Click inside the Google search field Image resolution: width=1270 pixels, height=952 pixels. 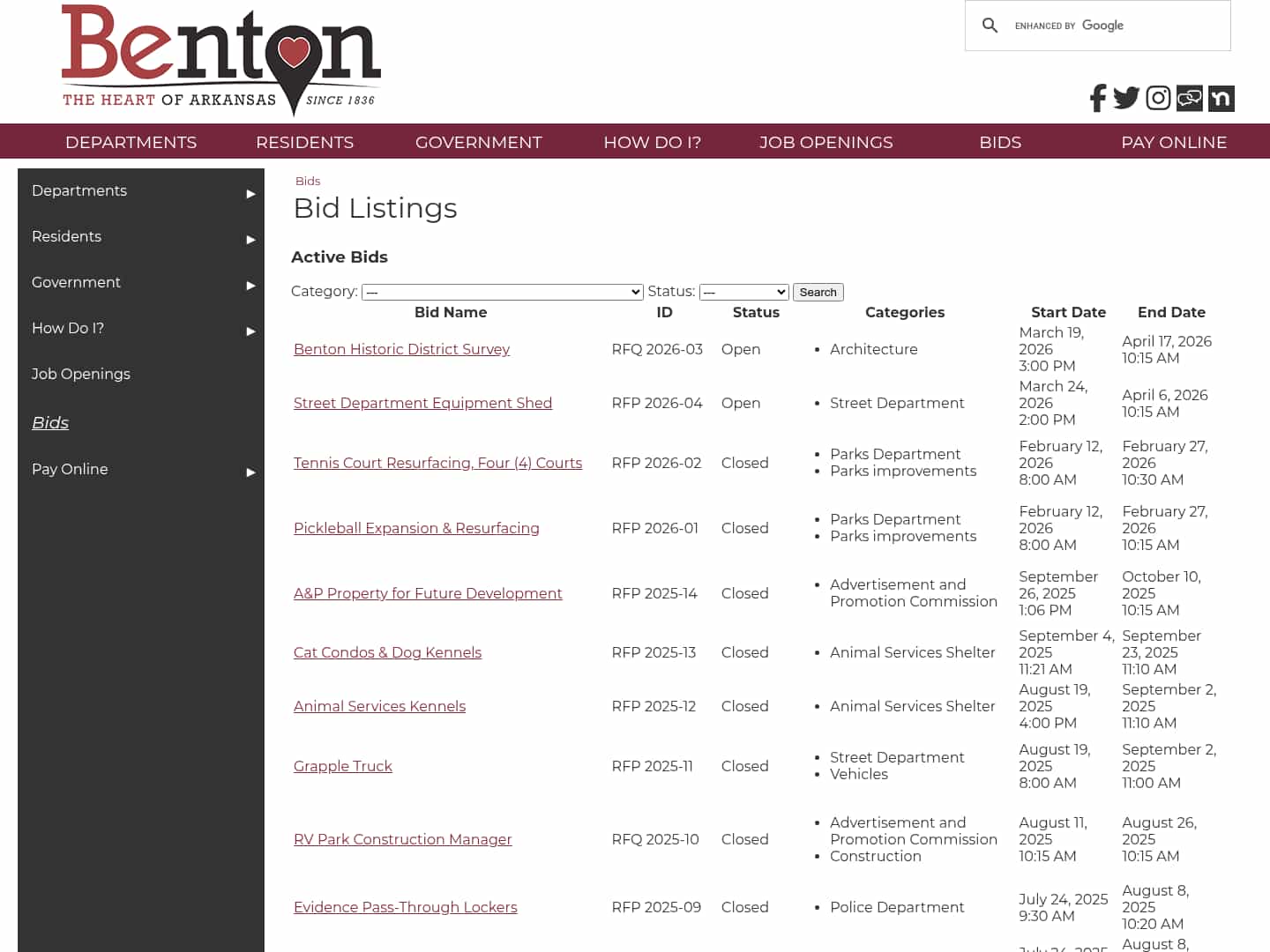point(1120,26)
